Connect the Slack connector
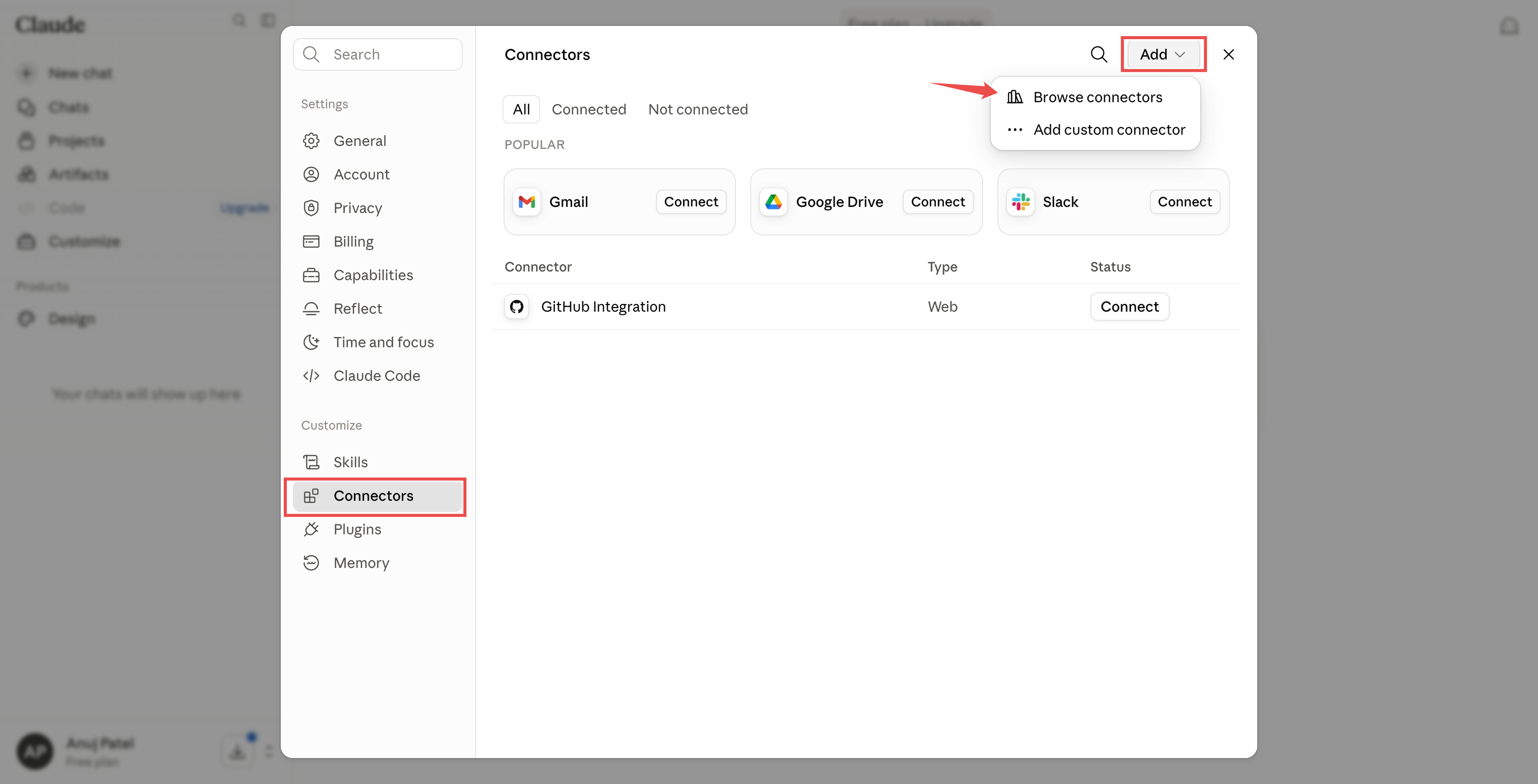This screenshot has height=784, width=1538. [x=1184, y=202]
